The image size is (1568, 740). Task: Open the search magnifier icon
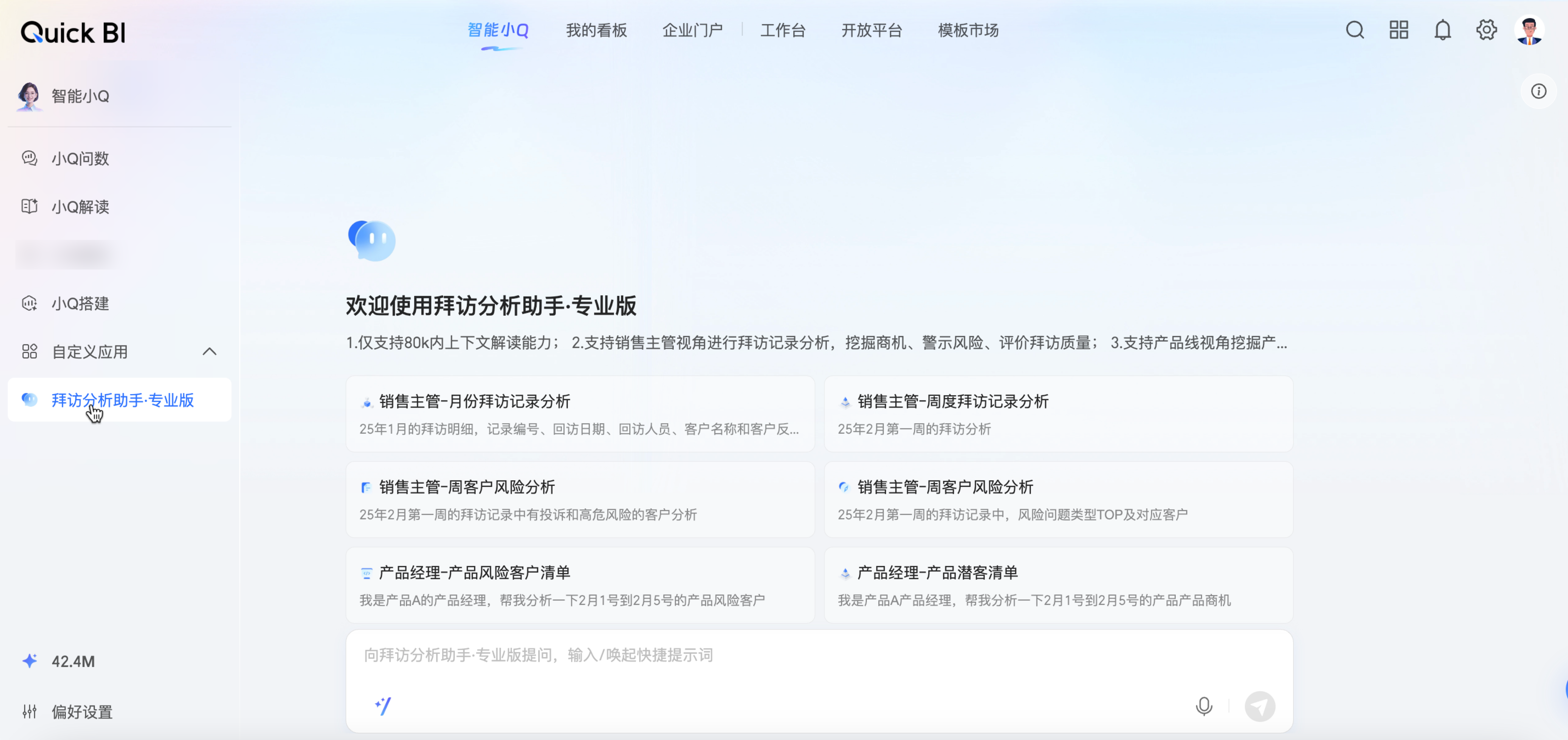point(1354,30)
